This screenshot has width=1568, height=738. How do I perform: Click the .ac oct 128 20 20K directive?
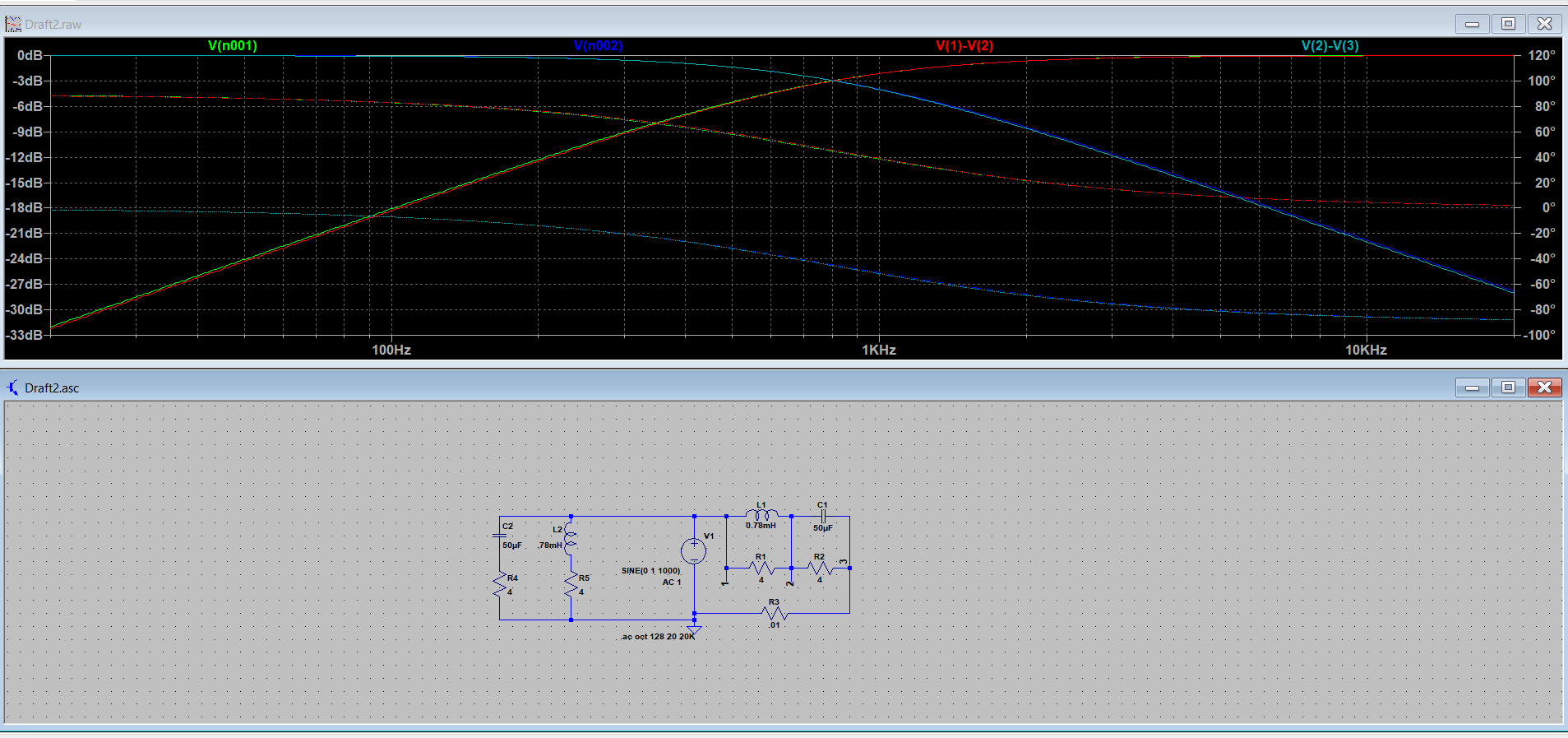pos(658,637)
